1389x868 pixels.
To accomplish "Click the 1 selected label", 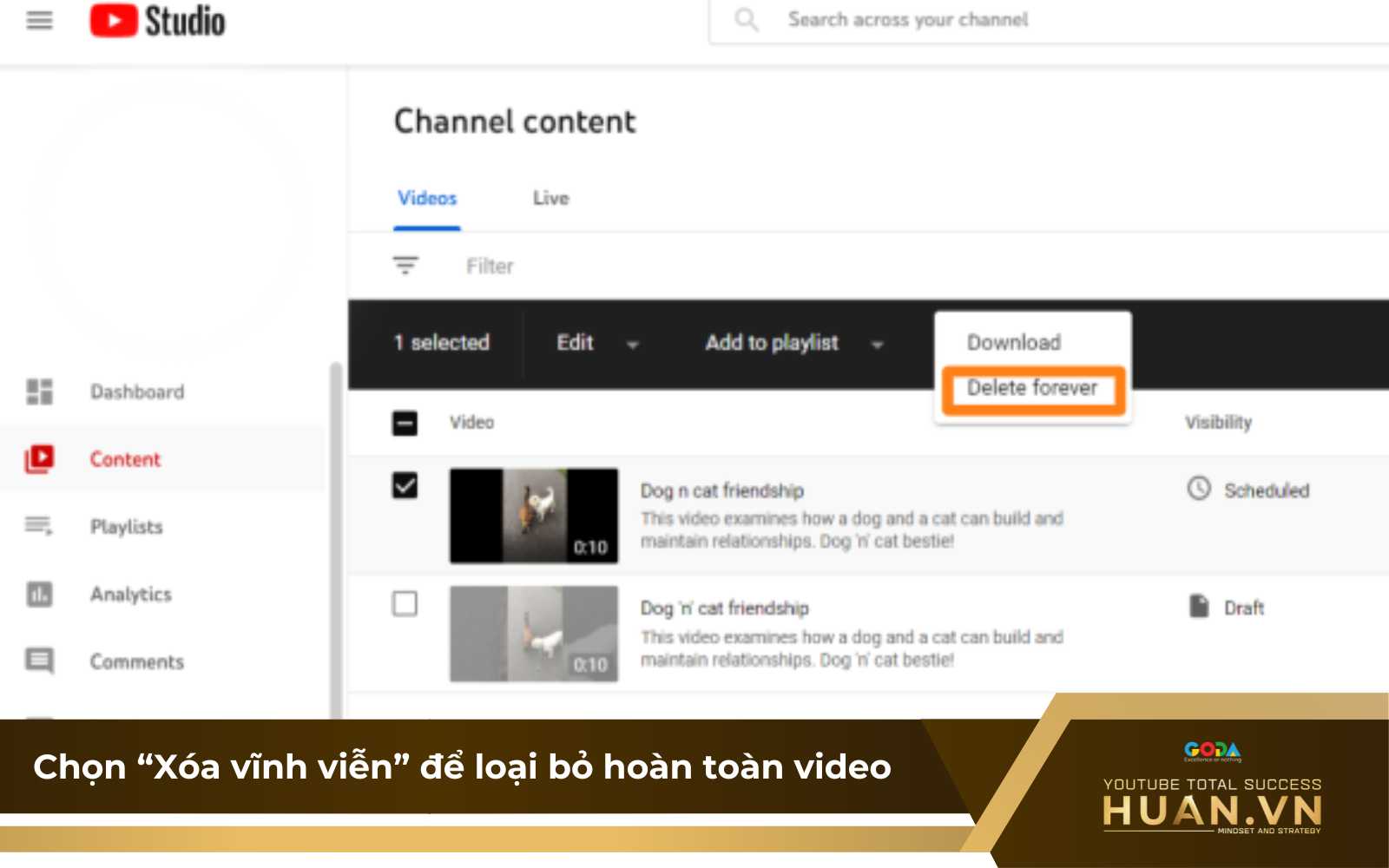I will pyautogui.click(x=442, y=343).
